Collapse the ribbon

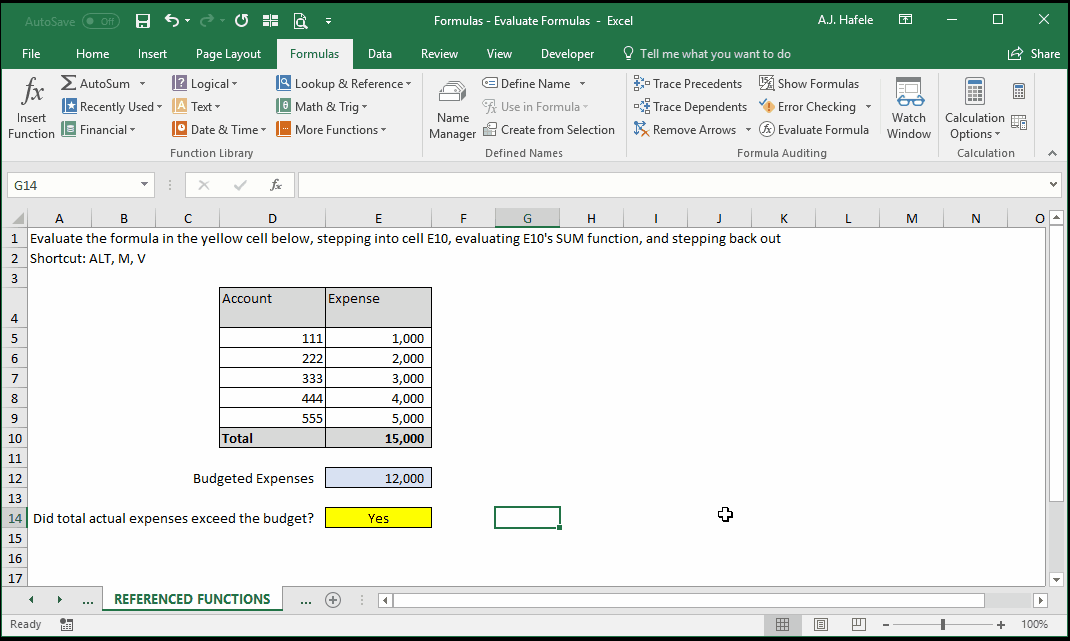point(1052,153)
